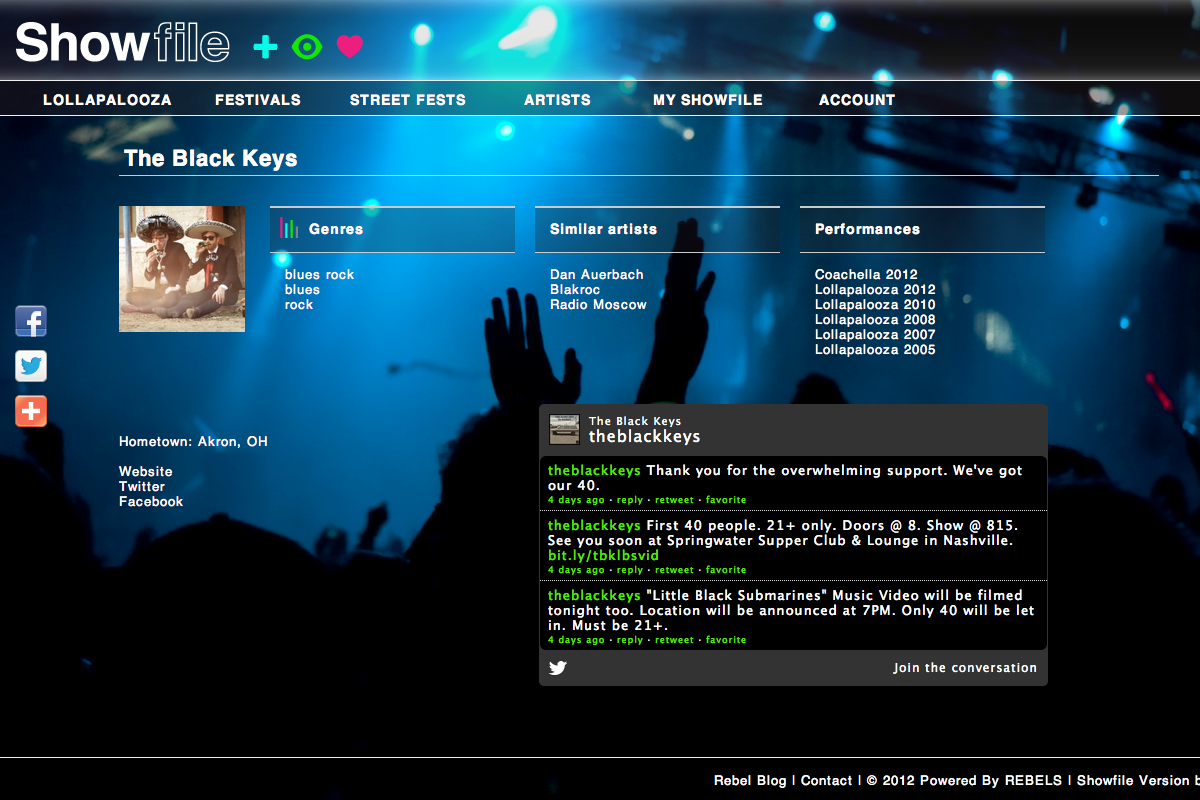This screenshot has width=1200, height=800.
Task: Share on Twitter via sidebar icon
Action: coord(31,366)
